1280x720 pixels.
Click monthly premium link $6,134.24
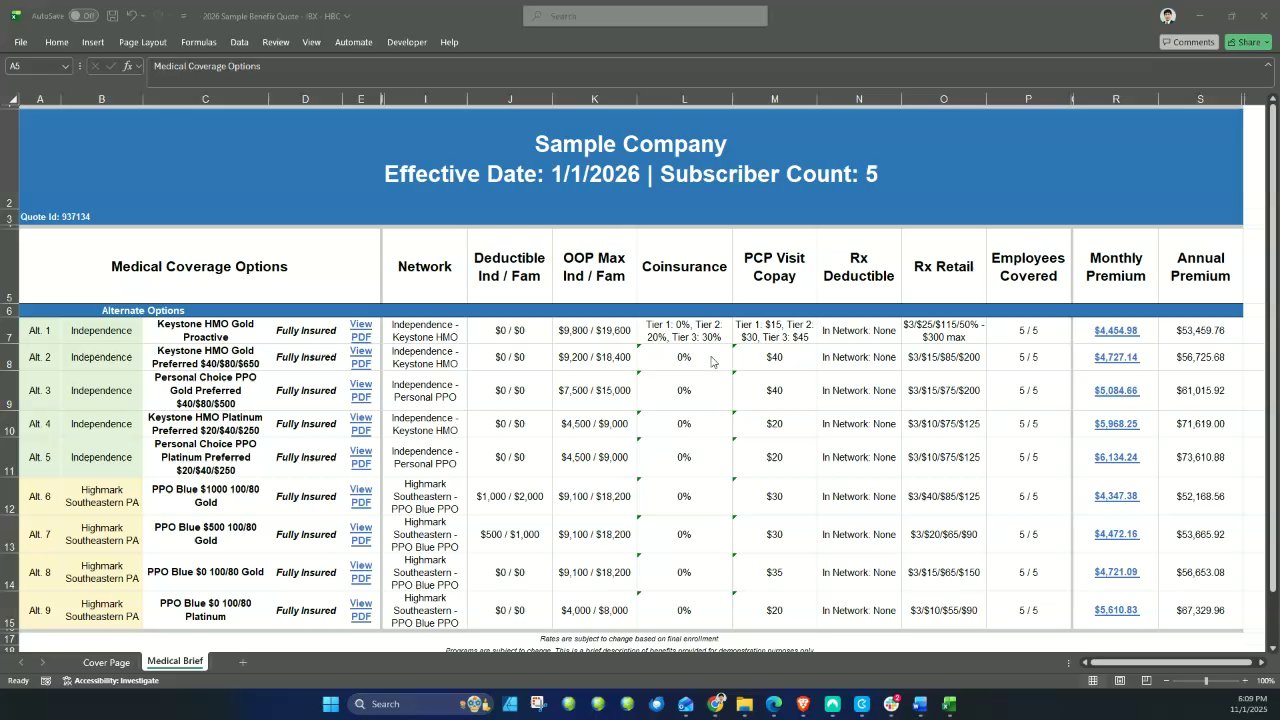coord(1116,457)
